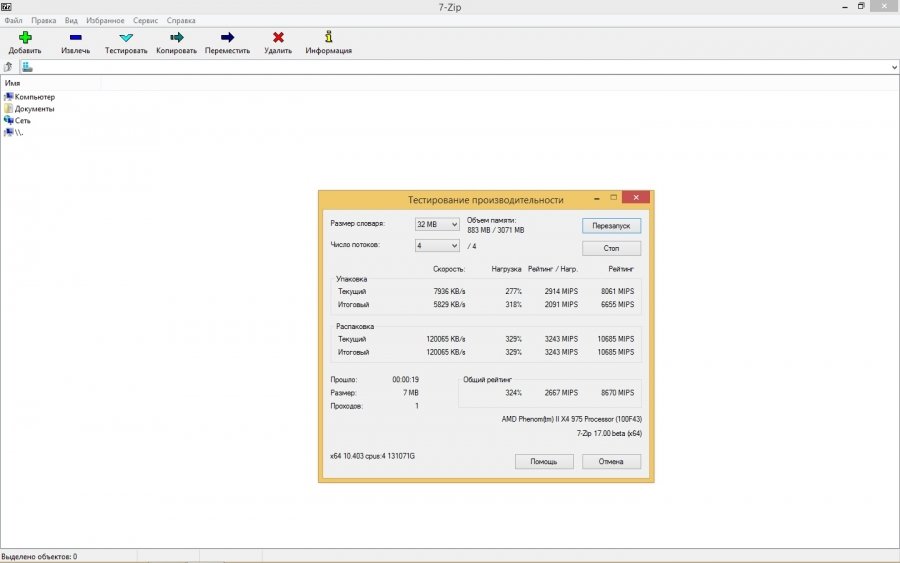Click the Добавить (Add) green plus icon
Viewport: 900px width, 563px height.
click(25, 37)
